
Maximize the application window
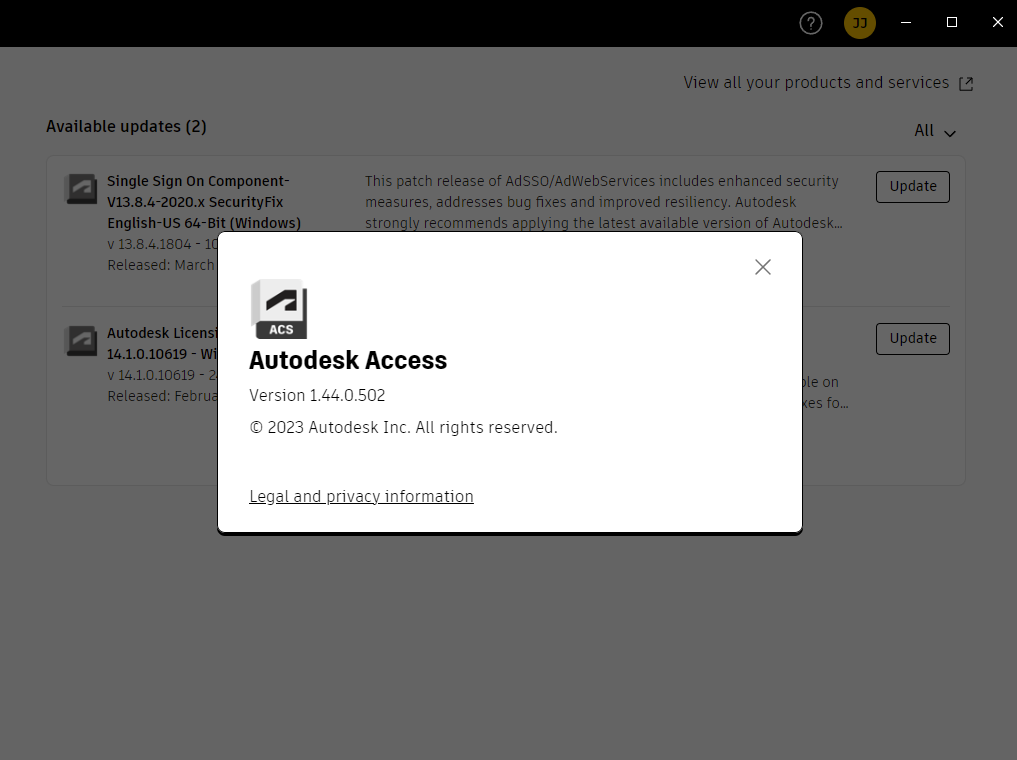click(951, 22)
